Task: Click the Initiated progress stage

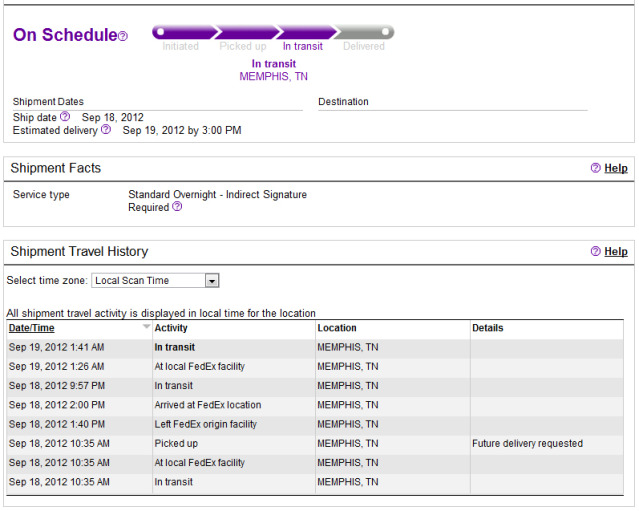Action: (181, 45)
